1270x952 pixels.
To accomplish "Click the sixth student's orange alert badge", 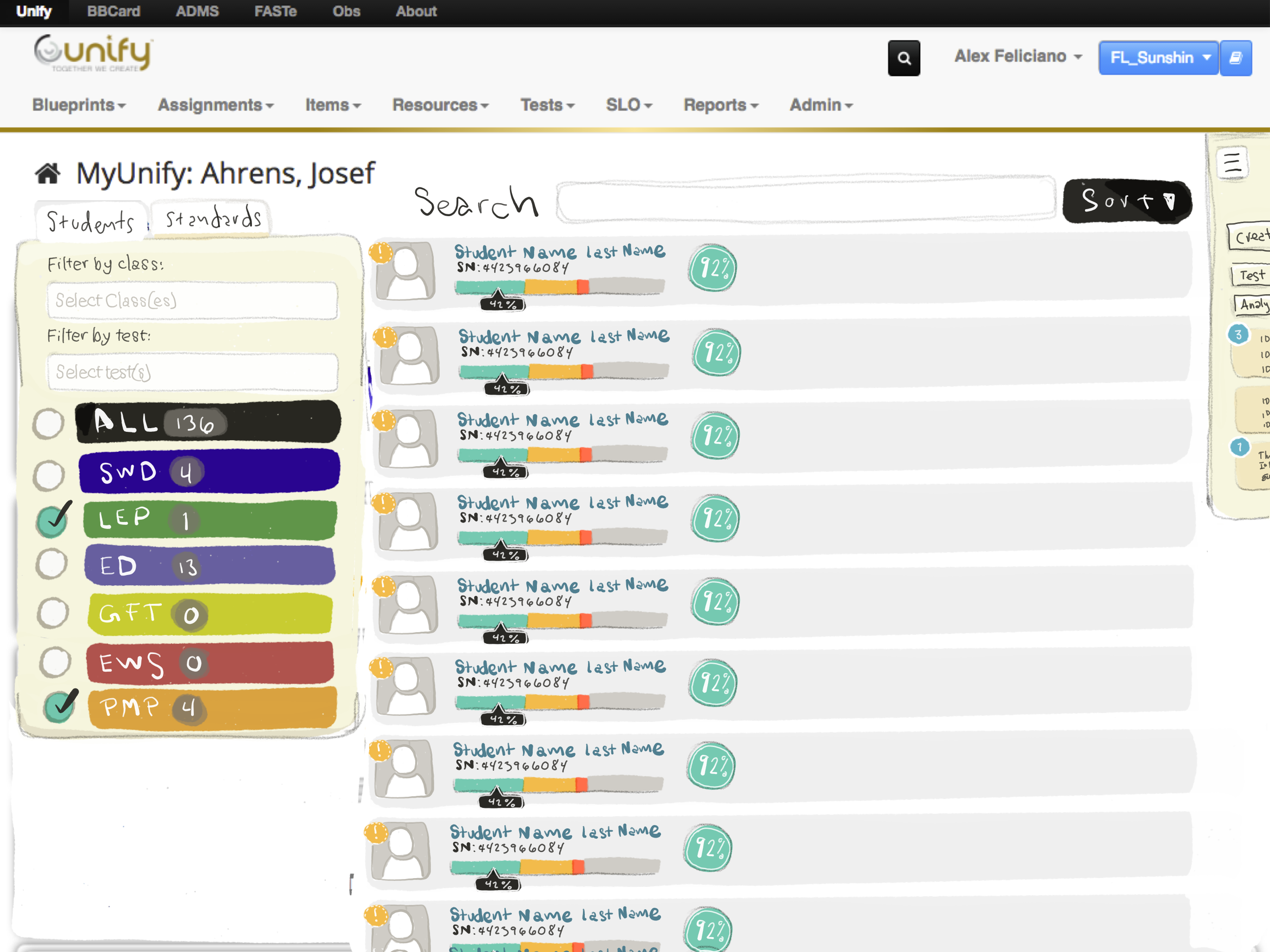I will click(381, 667).
